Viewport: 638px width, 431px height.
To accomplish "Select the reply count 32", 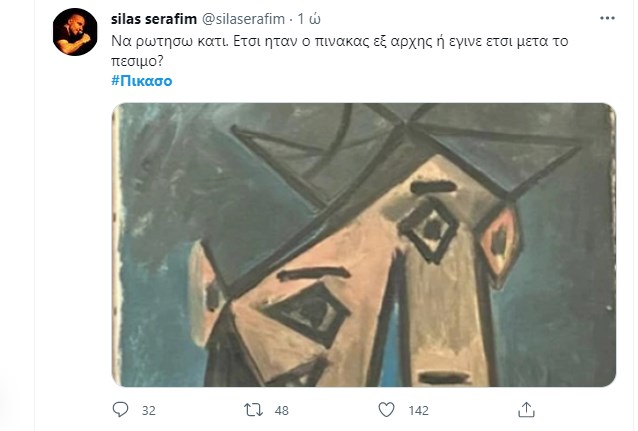I will pos(149,410).
